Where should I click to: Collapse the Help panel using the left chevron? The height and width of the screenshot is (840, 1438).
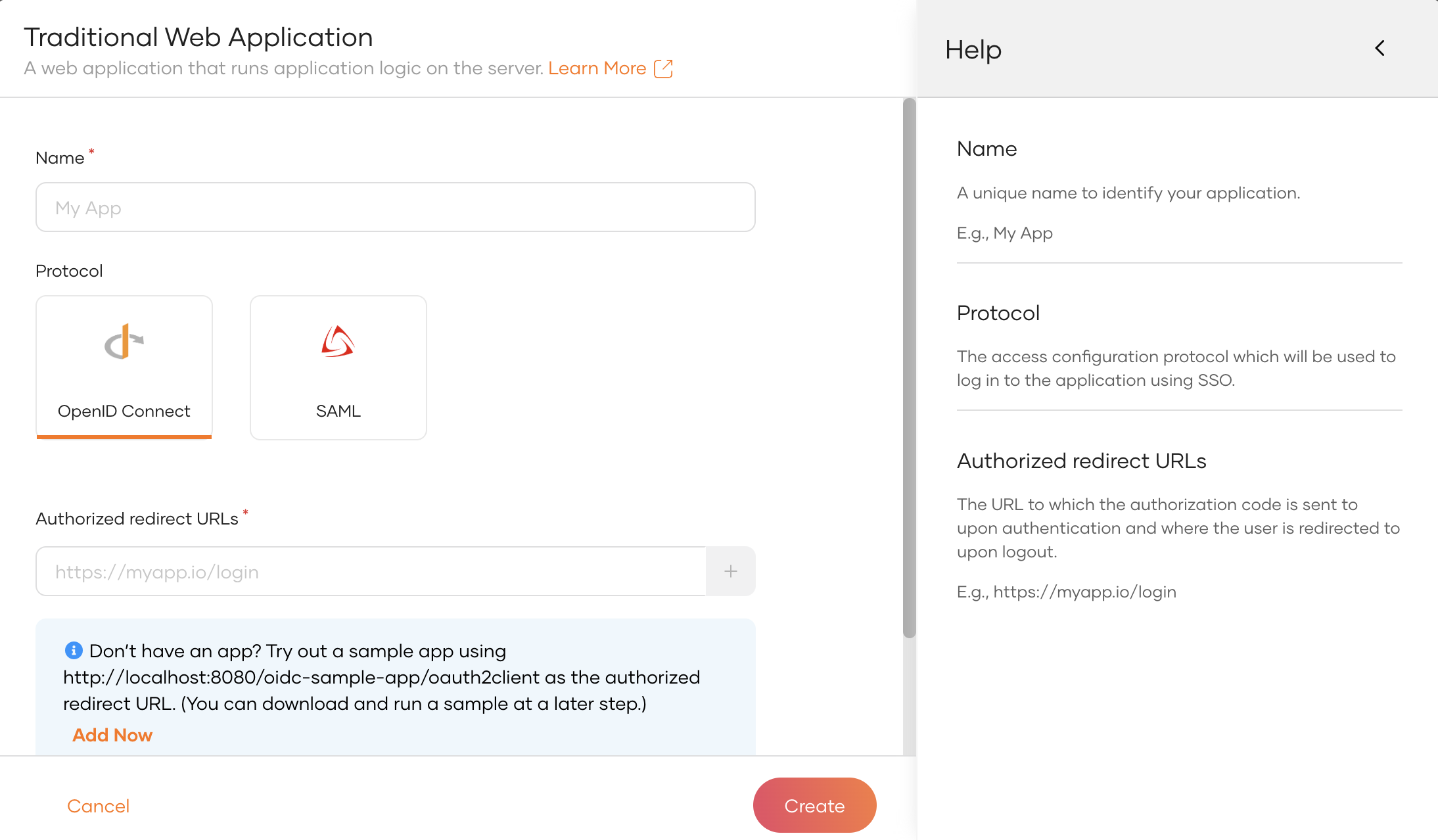point(1380,48)
